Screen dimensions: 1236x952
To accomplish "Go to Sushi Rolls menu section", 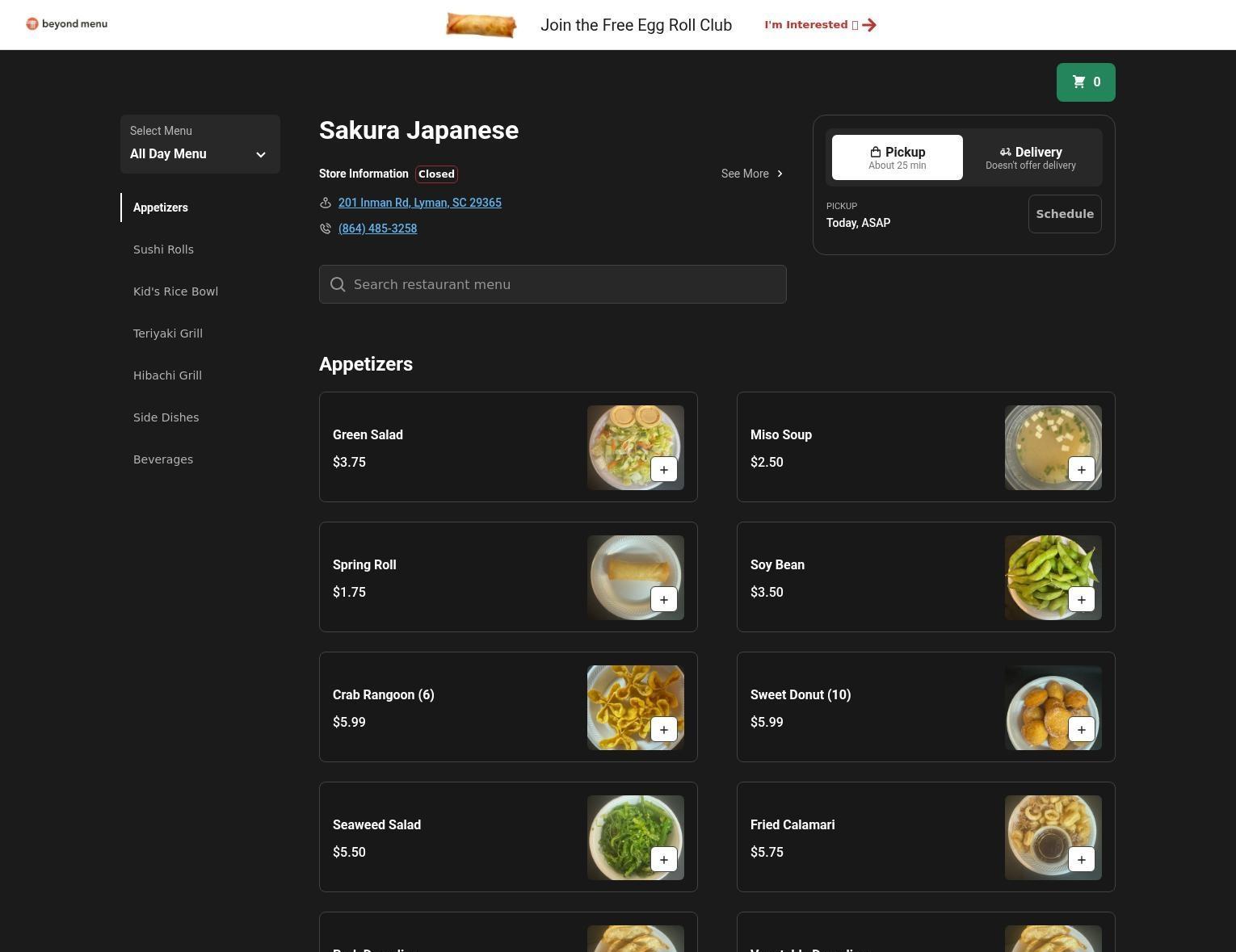I will pos(163,250).
